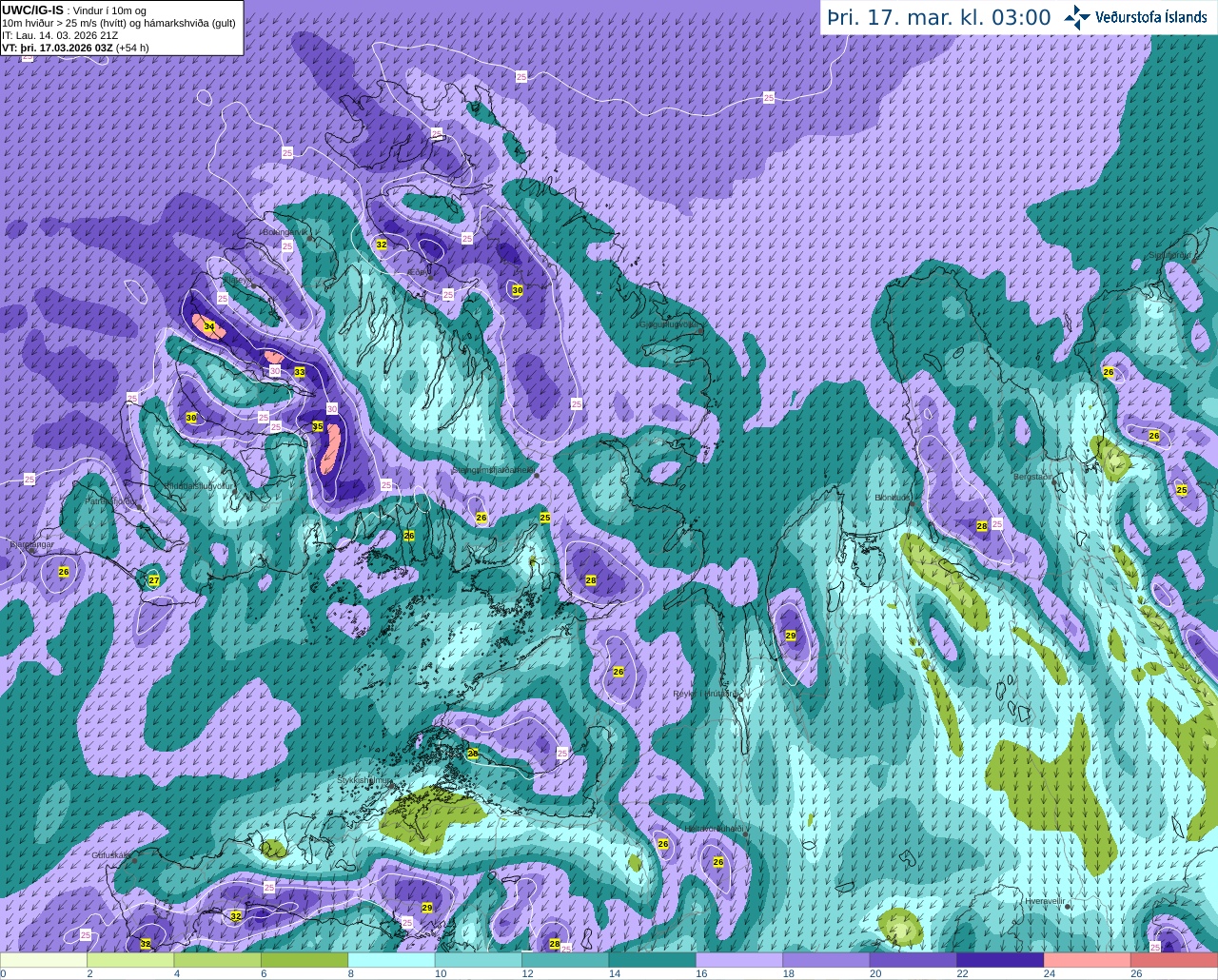Screen dimensions: 1218x980
Task: Click the Stykkishólmur station label
Action: (364, 779)
